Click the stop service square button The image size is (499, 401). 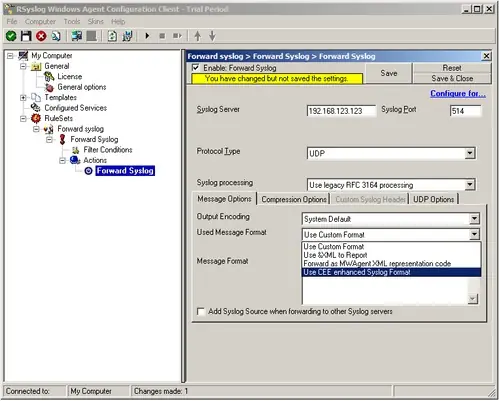162,36
